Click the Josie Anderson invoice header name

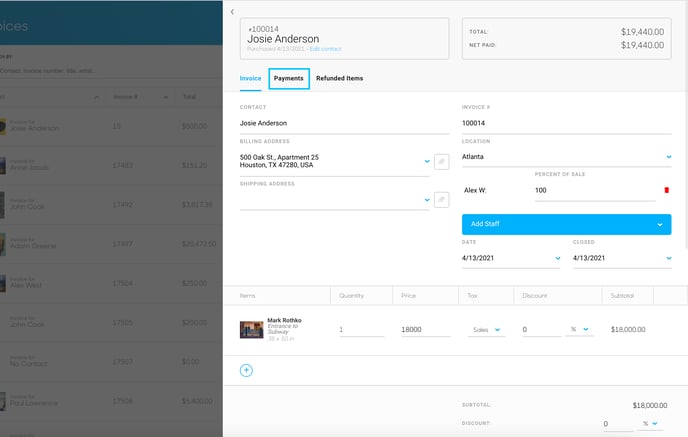(283, 39)
